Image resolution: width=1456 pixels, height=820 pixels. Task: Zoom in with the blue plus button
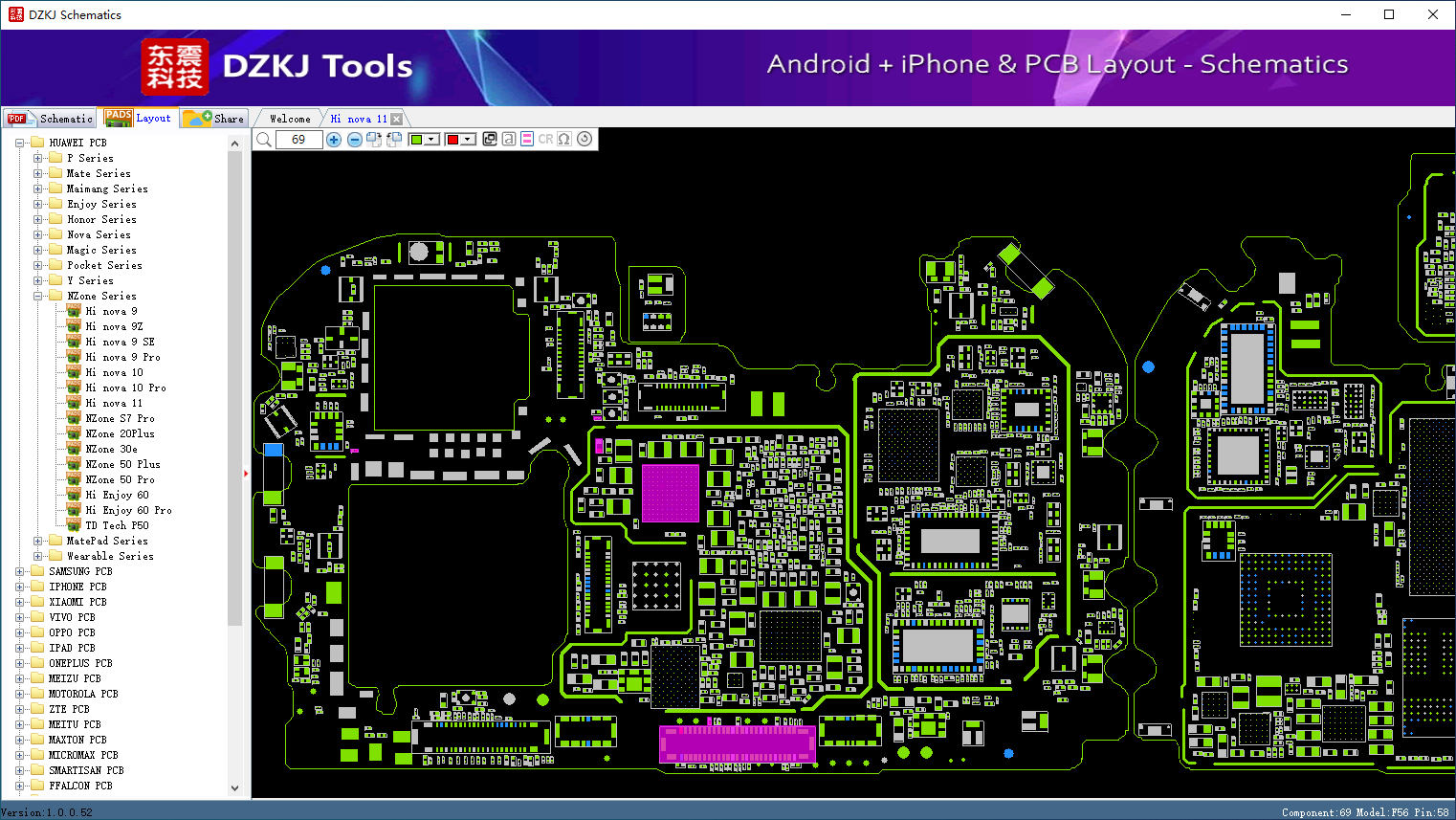[x=334, y=140]
